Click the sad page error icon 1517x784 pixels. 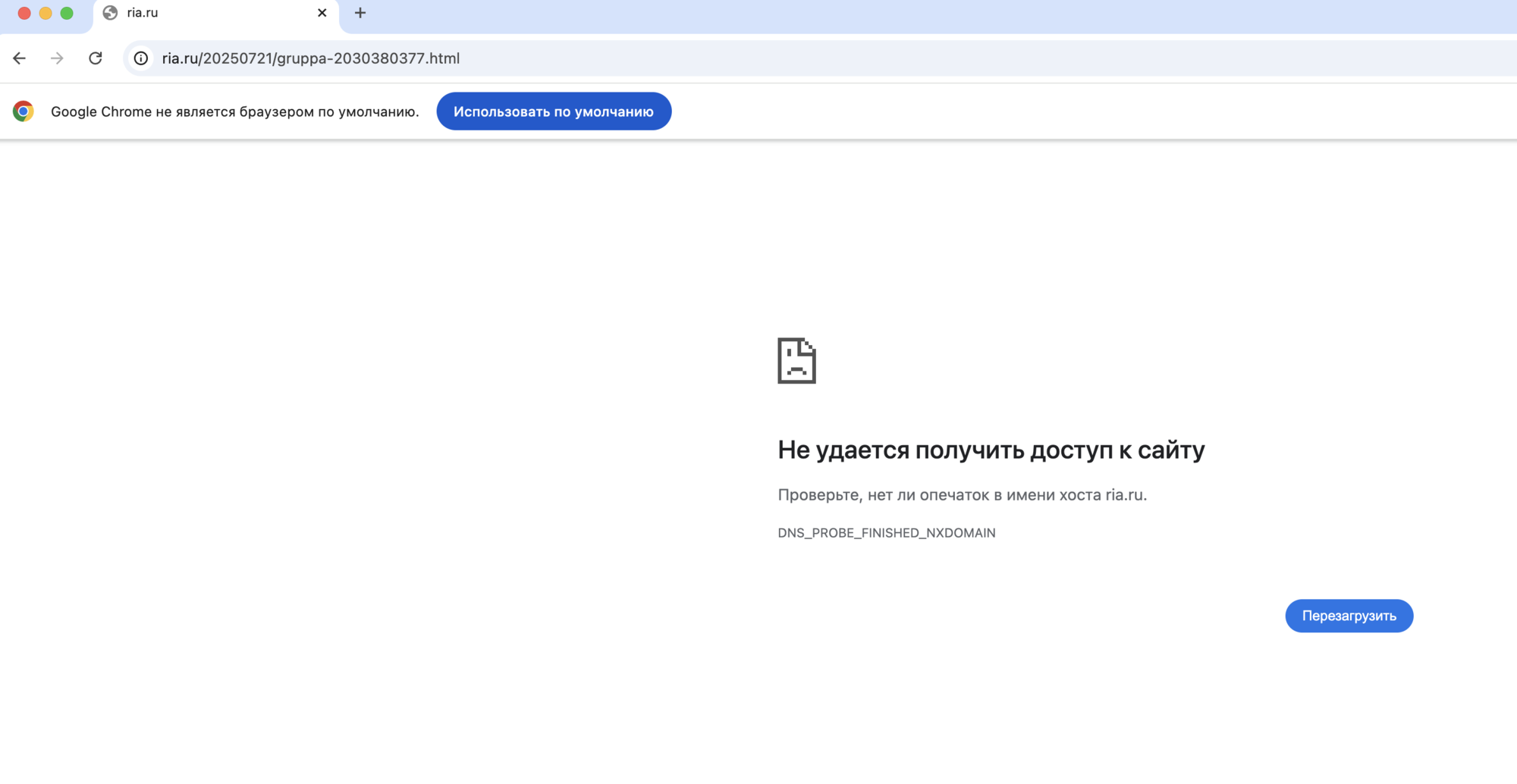pyautogui.click(x=796, y=361)
